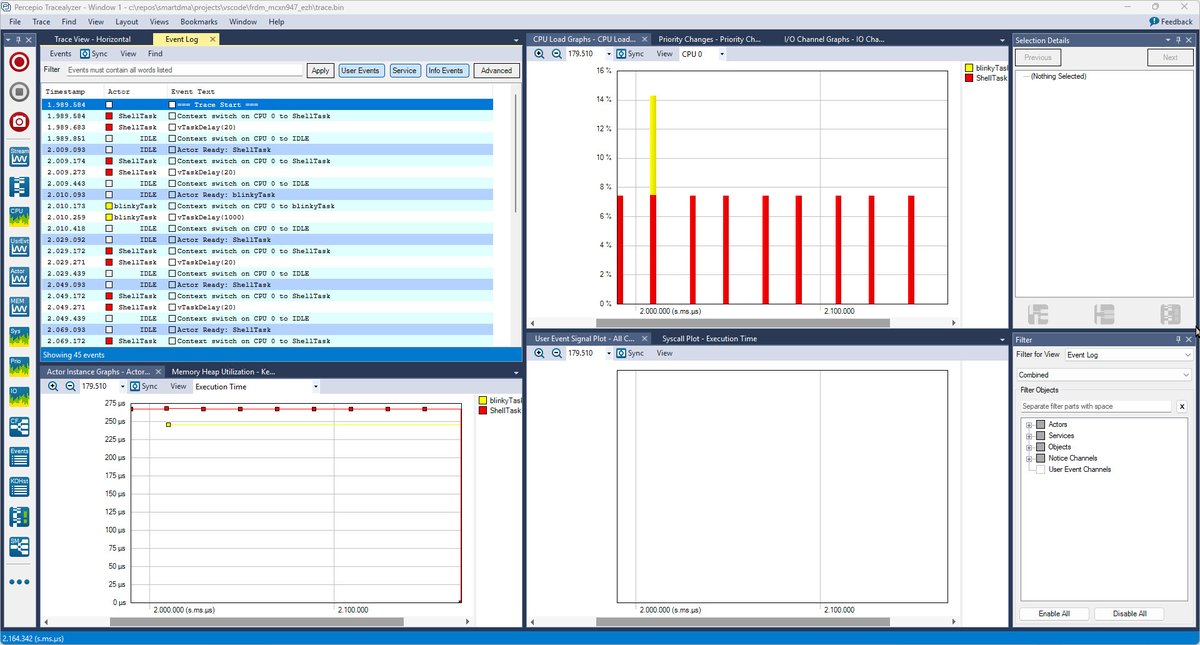
Task: Open the Bookmarks menu
Action: pyautogui.click(x=199, y=21)
